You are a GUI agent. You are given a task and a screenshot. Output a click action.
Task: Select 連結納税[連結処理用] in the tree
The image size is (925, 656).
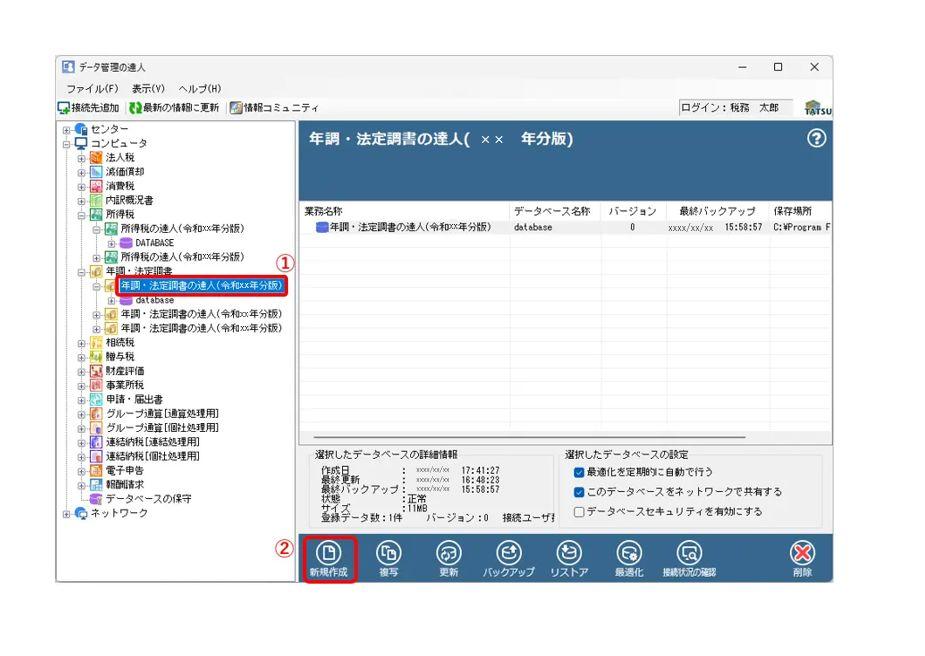point(153,442)
